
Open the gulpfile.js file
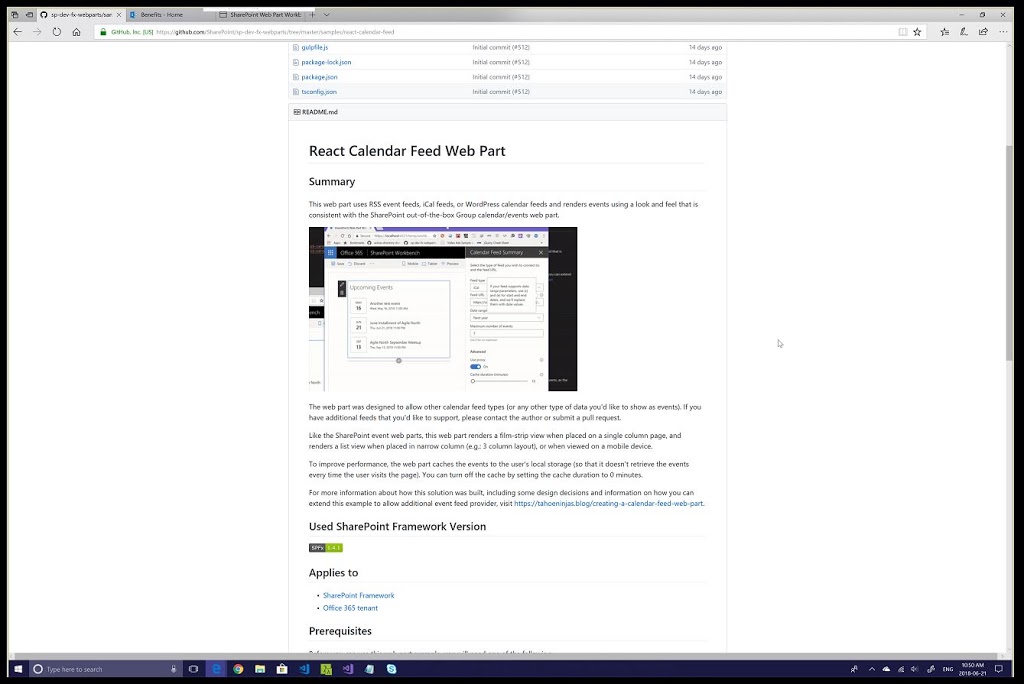pos(315,47)
